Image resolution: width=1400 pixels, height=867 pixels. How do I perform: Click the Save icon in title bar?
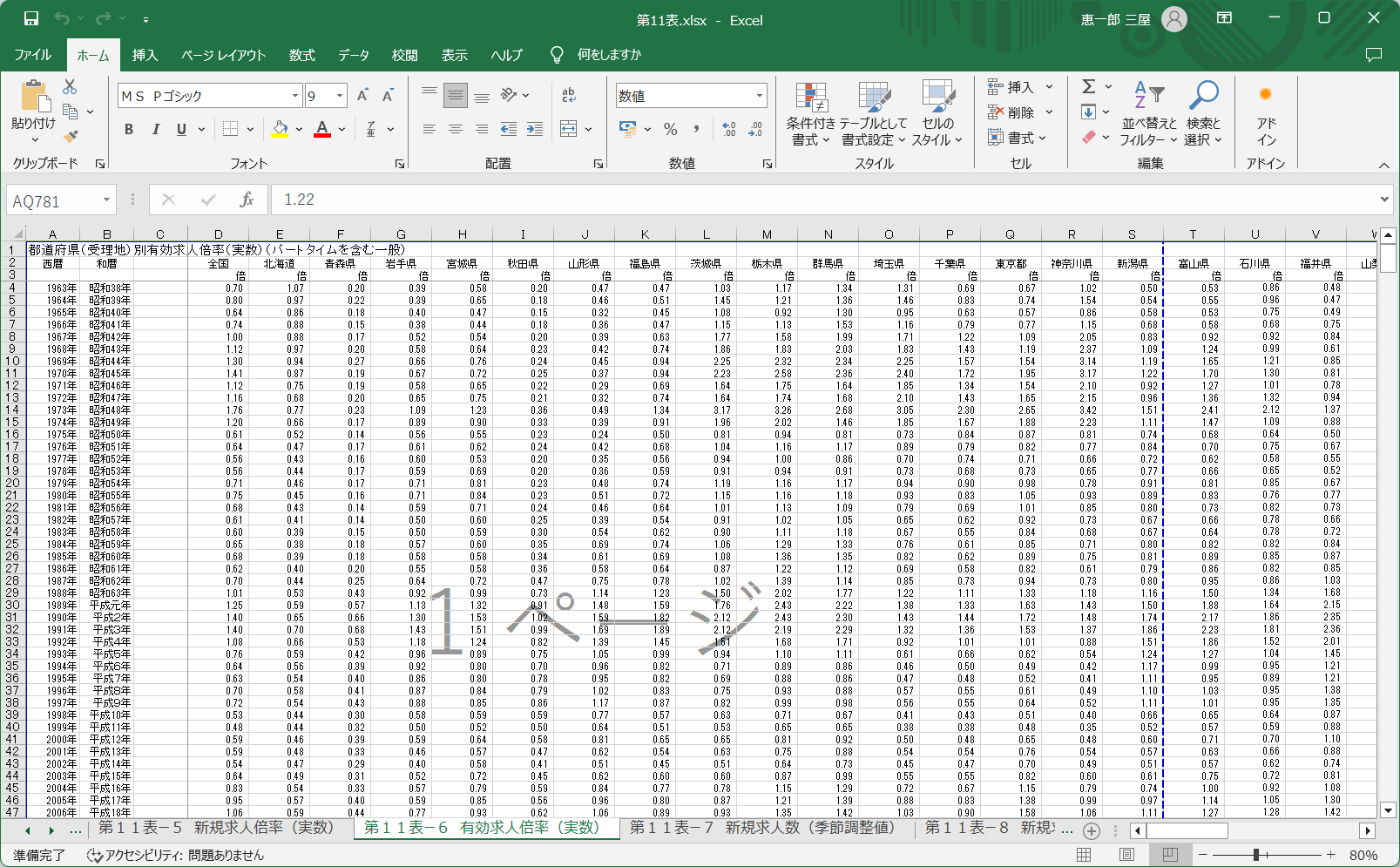30,18
